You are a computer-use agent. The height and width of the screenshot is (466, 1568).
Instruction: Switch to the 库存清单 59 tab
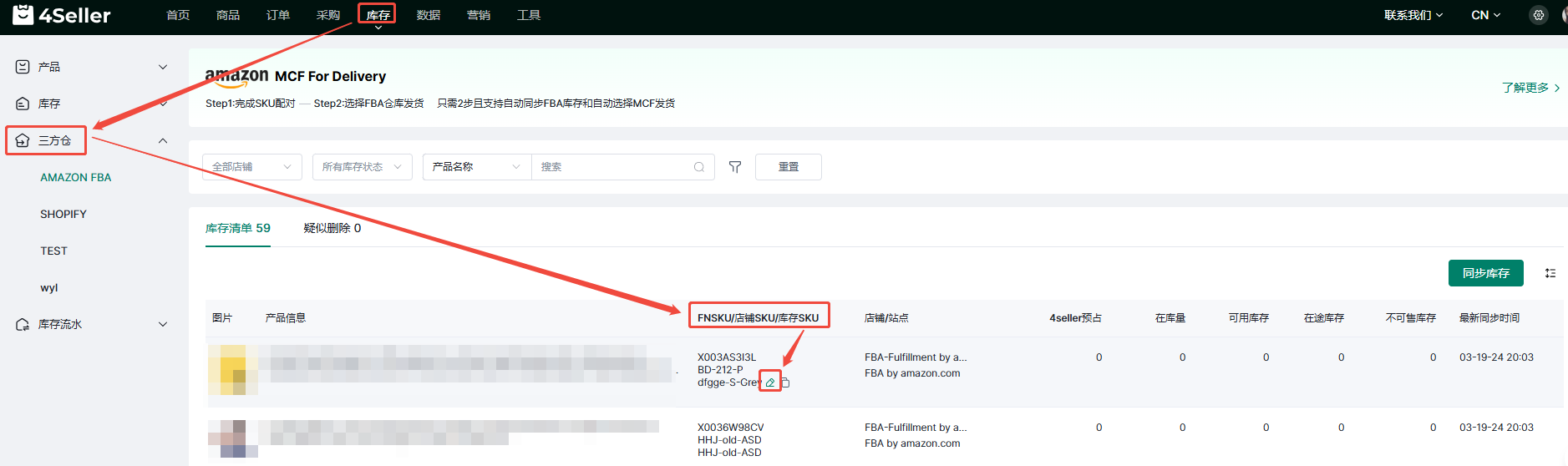(238, 228)
